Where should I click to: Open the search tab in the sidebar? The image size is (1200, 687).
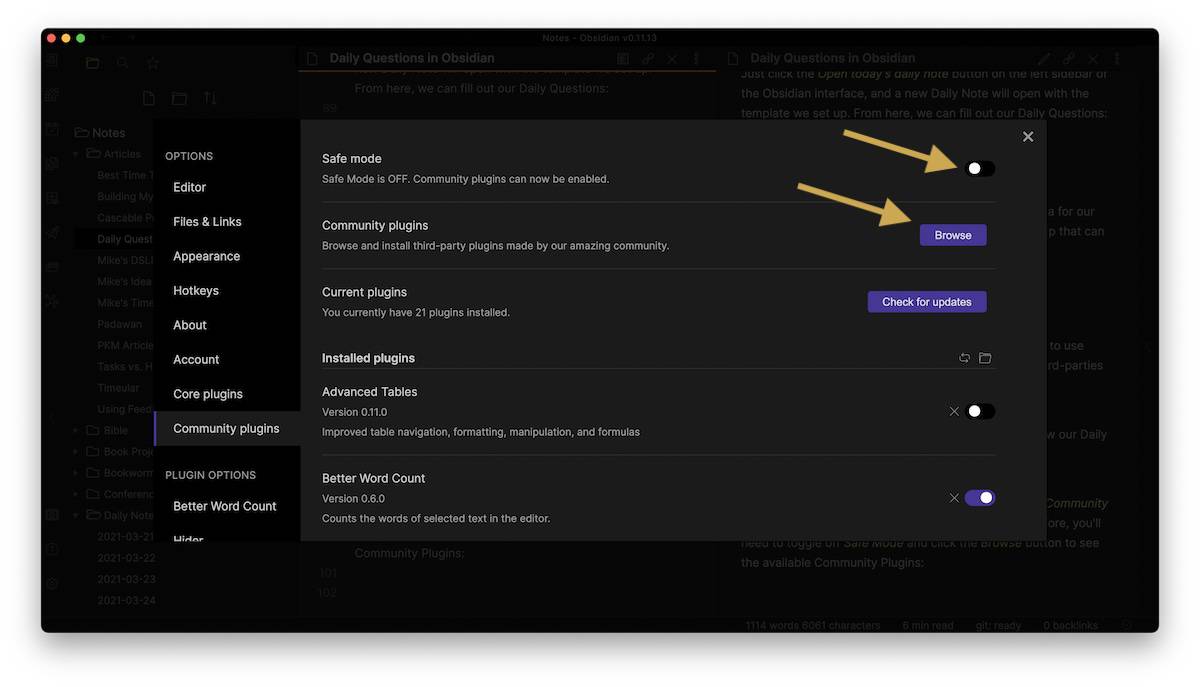coord(122,63)
